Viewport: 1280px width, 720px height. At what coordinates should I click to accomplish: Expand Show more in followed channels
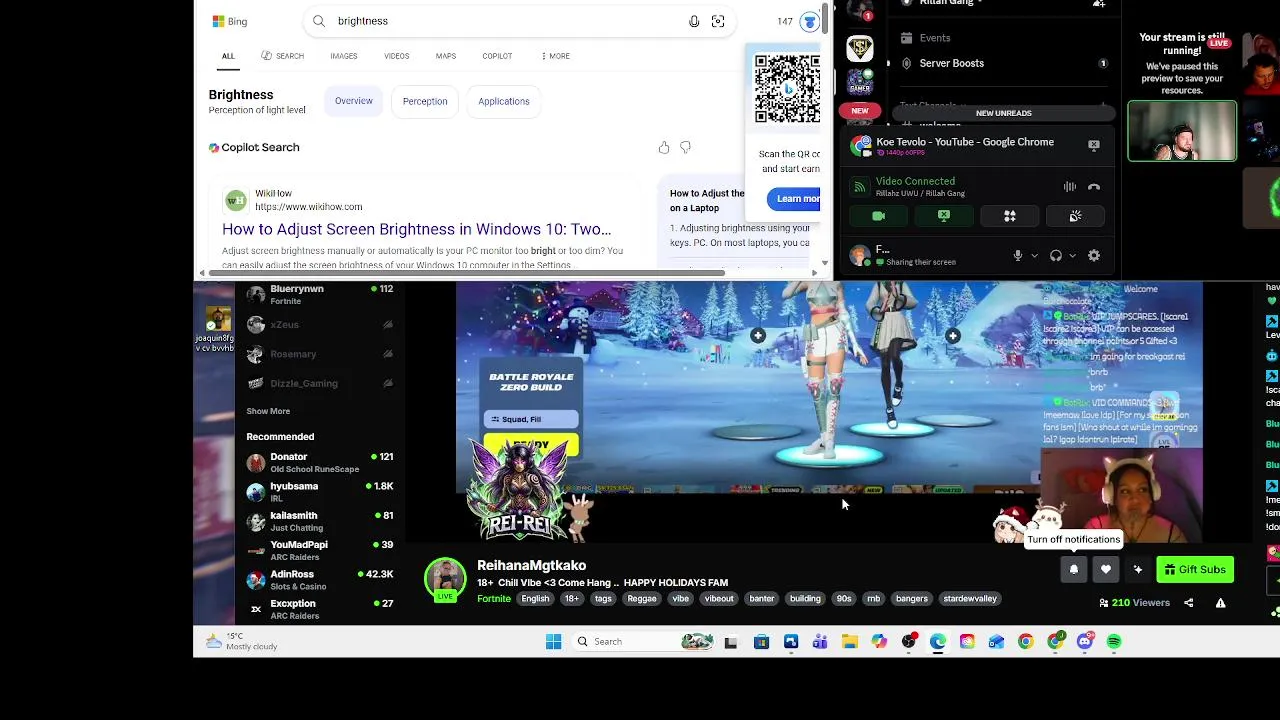pyautogui.click(x=268, y=411)
